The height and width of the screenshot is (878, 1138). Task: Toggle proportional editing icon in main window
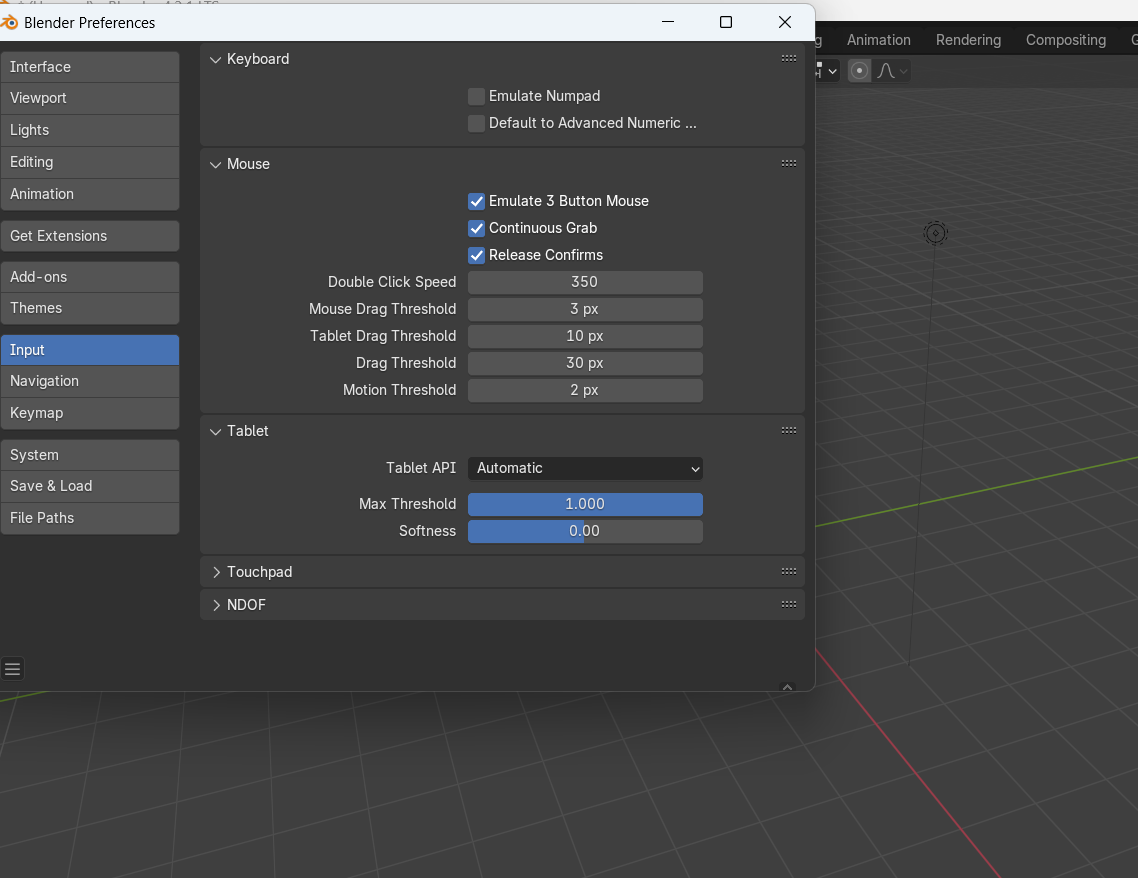pyautogui.click(x=859, y=70)
